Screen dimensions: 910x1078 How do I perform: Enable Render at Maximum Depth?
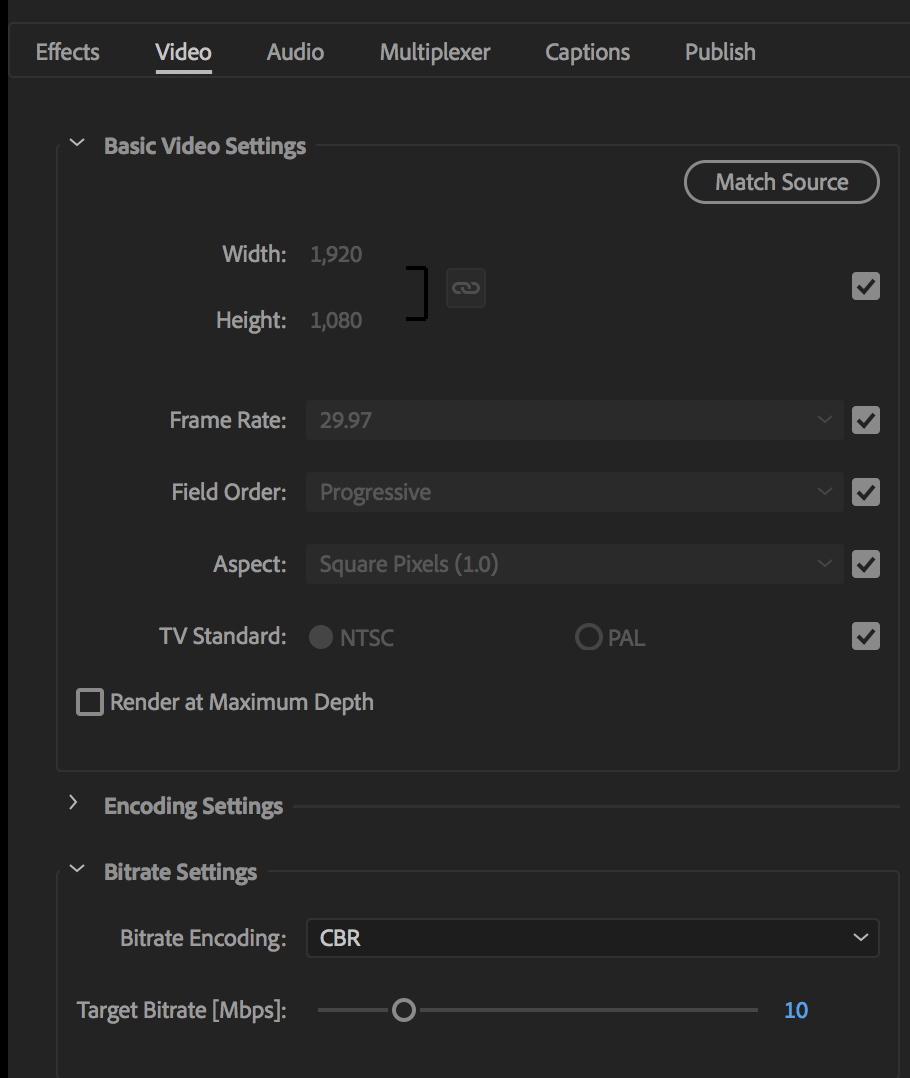(x=90, y=702)
